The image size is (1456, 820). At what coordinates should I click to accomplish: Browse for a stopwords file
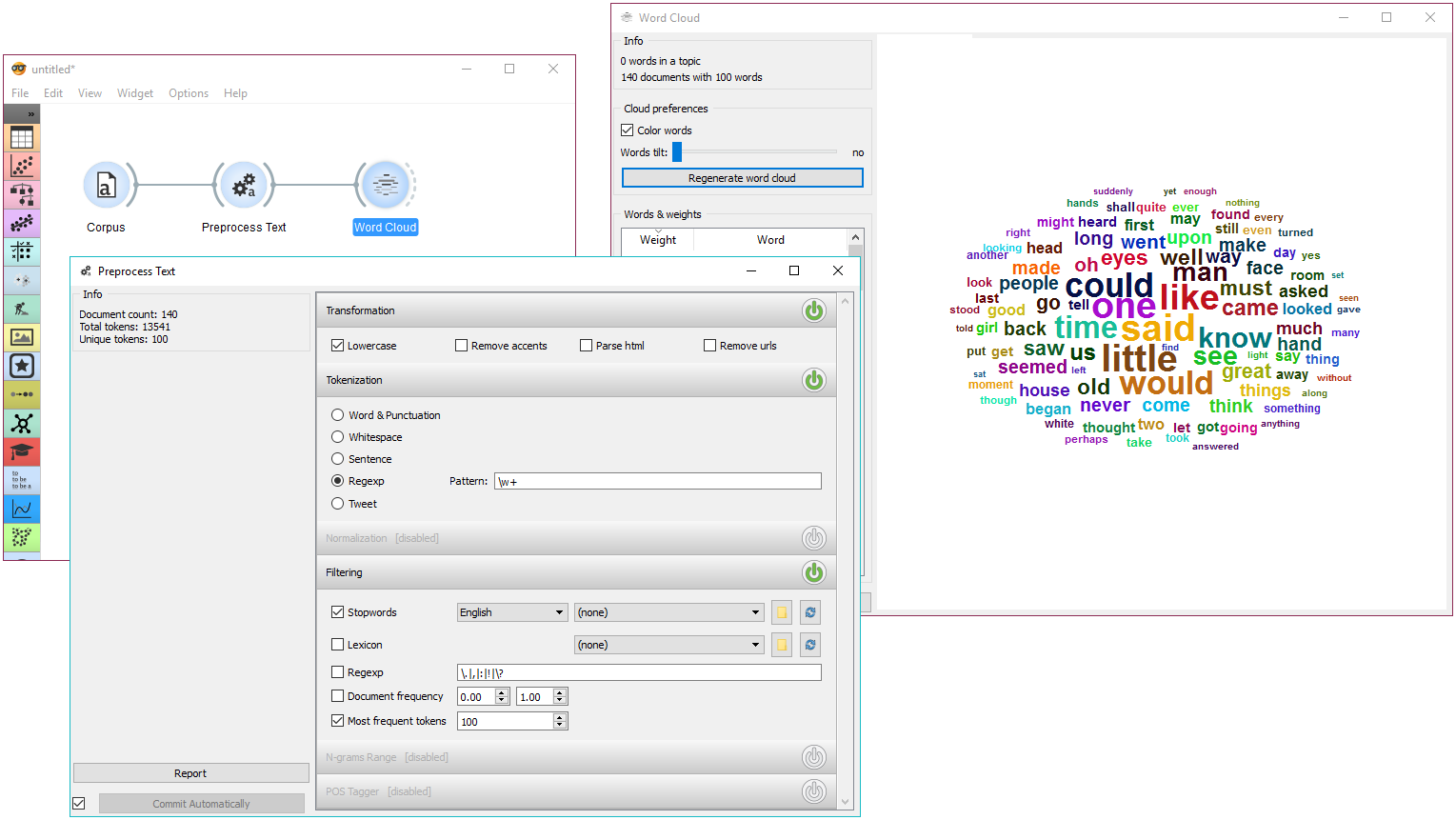pyautogui.click(x=781, y=612)
